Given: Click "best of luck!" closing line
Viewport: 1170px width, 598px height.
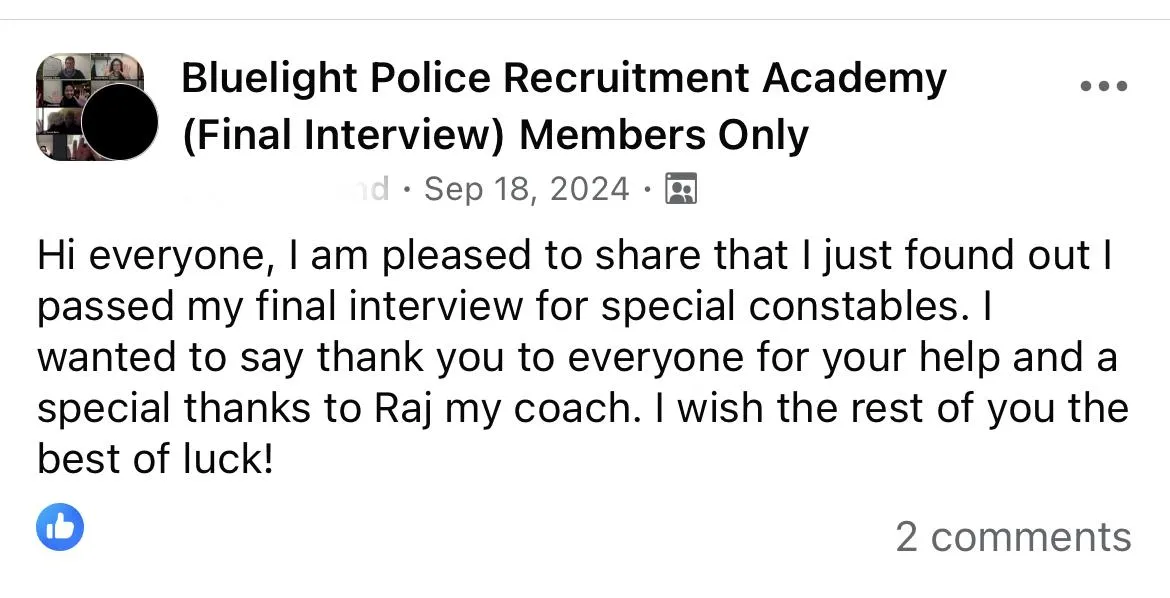Looking at the screenshot, I should pyautogui.click(x=155, y=458).
